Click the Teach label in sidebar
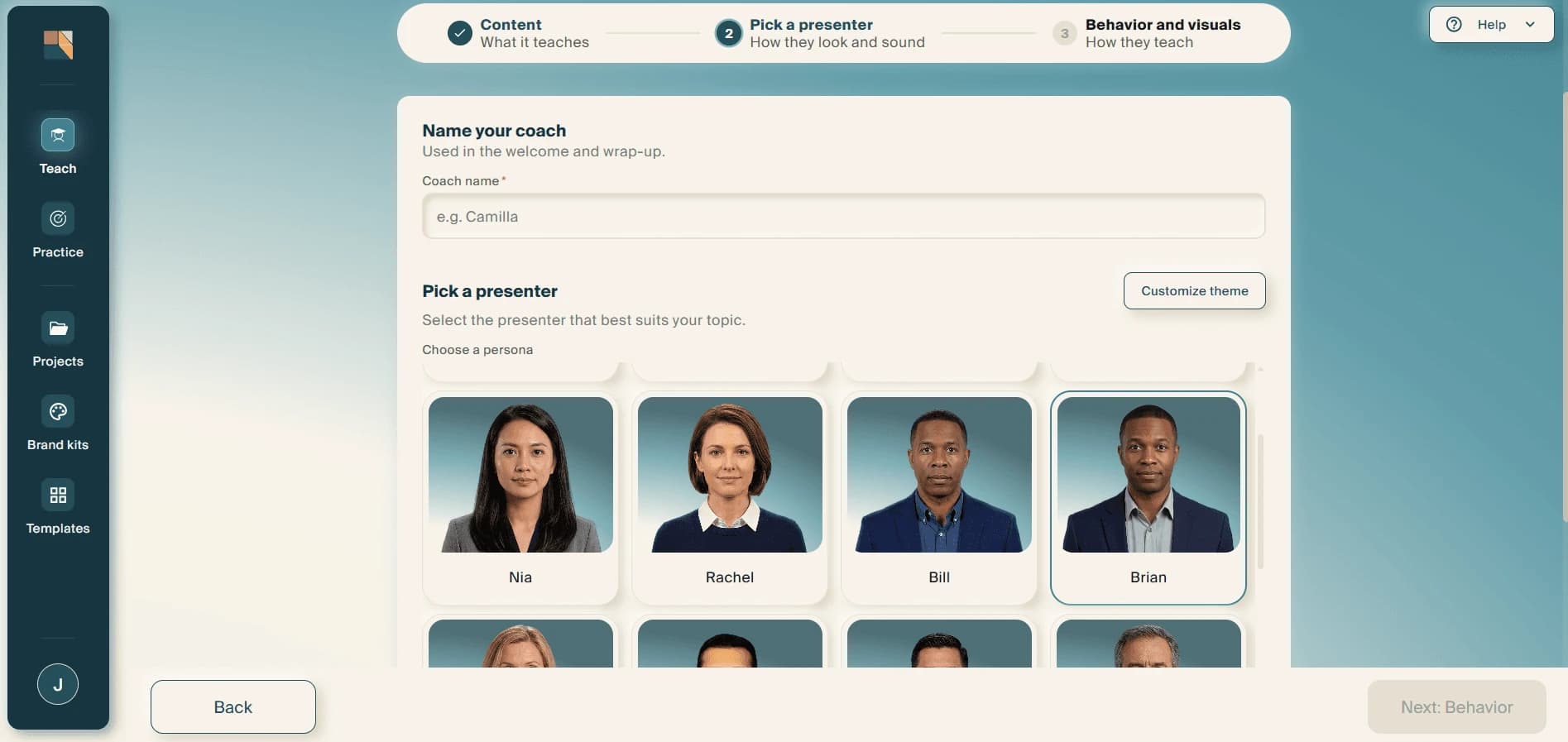Screen dimensions: 1568x742 point(58,169)
